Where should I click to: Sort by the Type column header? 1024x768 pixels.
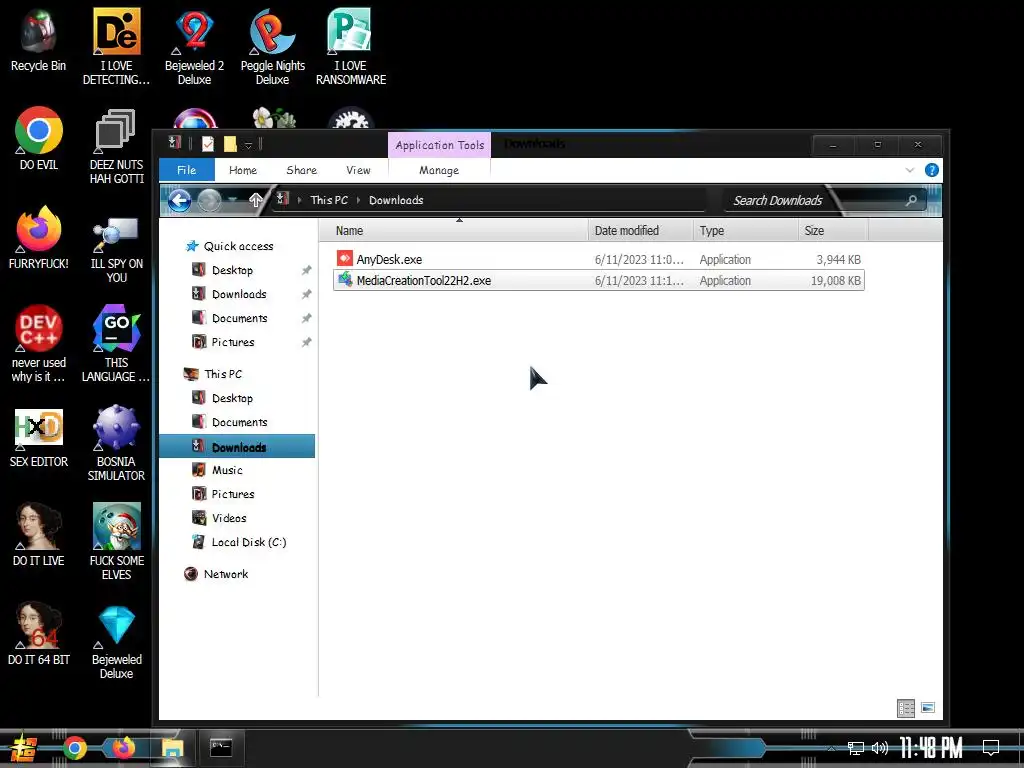pyautogui.click(x=745, y=231)
